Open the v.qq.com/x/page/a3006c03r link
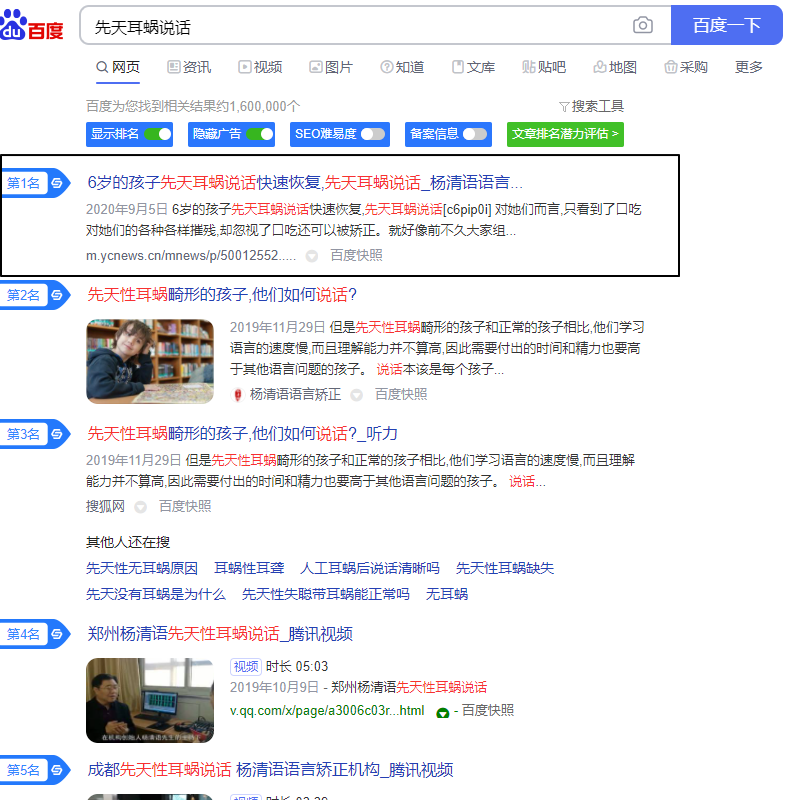 (327, 711)
